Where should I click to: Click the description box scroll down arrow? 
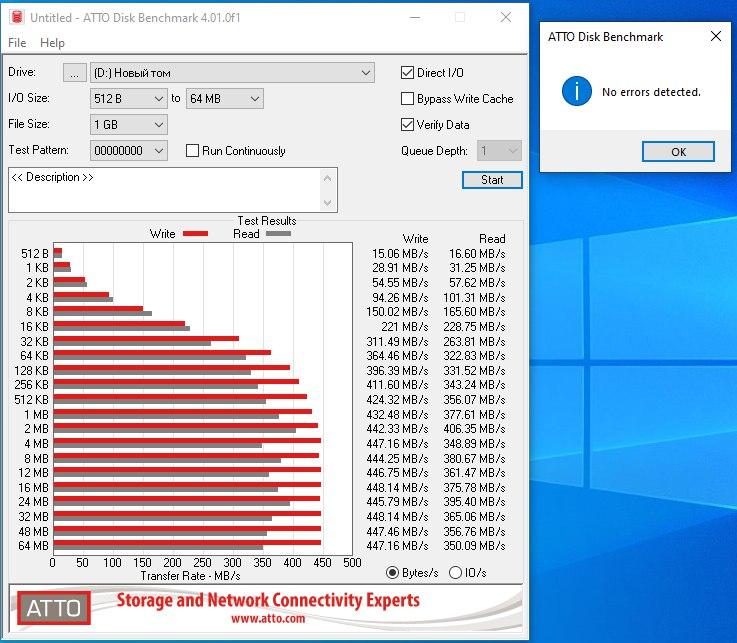[x=328, y=203]
